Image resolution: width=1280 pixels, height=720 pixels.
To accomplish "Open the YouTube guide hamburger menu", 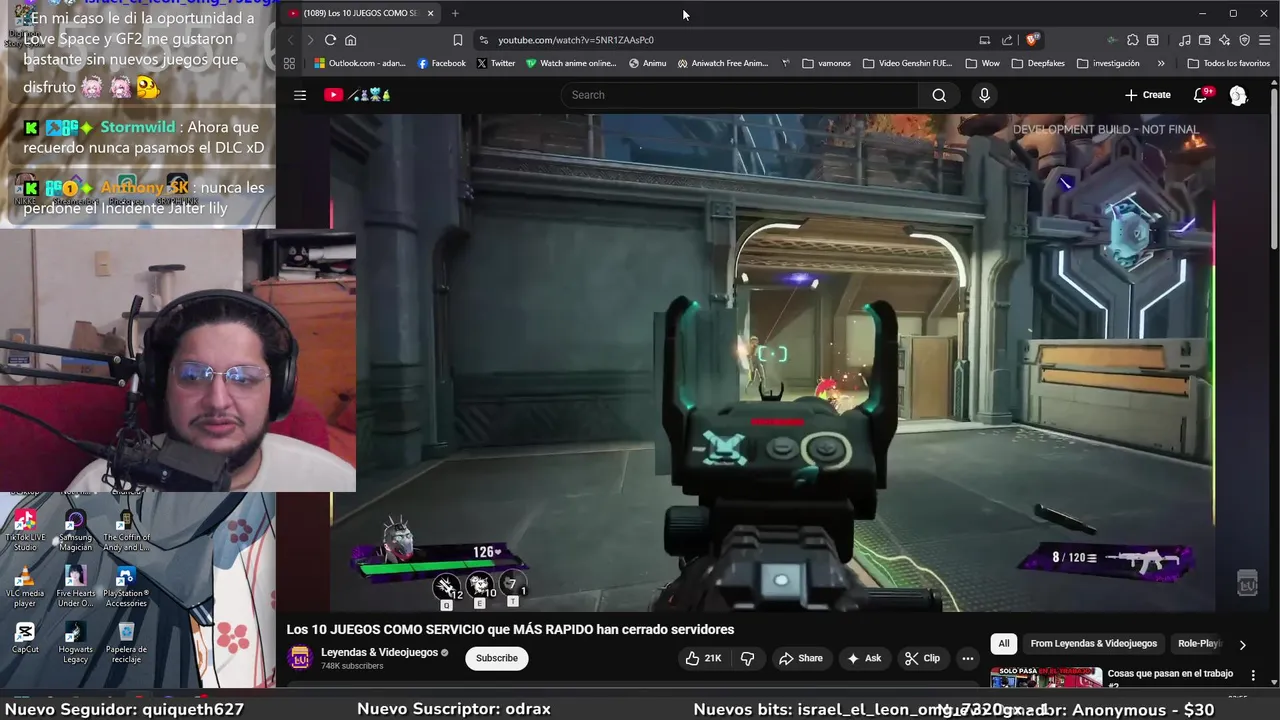I will tap(300, 95).
